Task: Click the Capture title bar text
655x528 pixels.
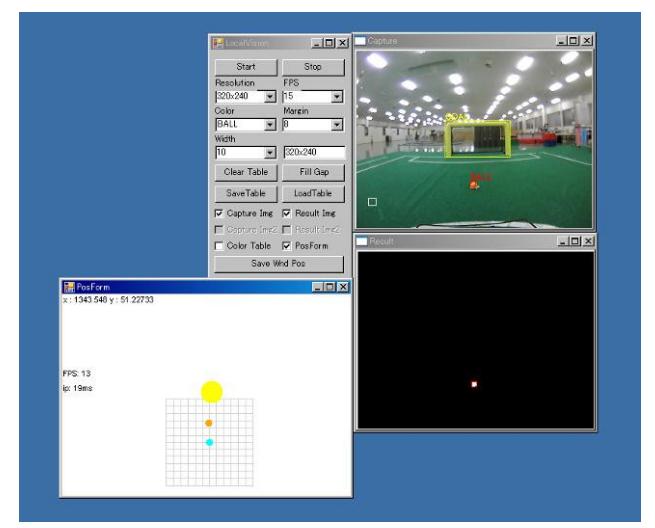Action: pos(382,41)
